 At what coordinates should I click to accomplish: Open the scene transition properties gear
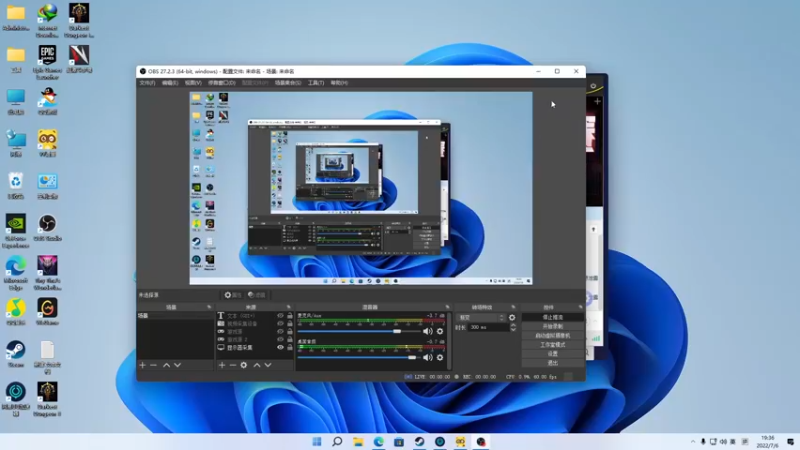[512, 317]
